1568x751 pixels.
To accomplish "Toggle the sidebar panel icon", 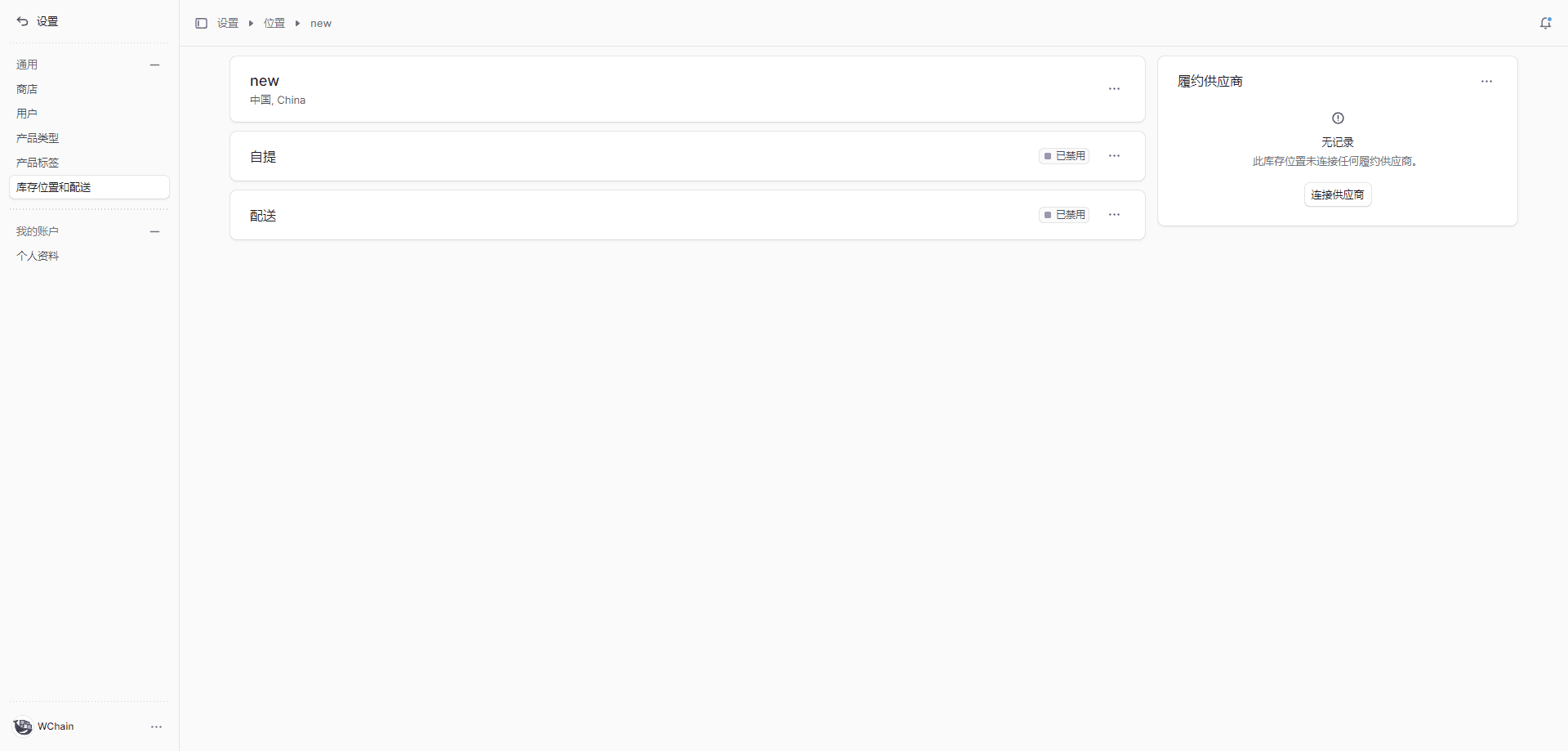I will [x=201, y=24].
